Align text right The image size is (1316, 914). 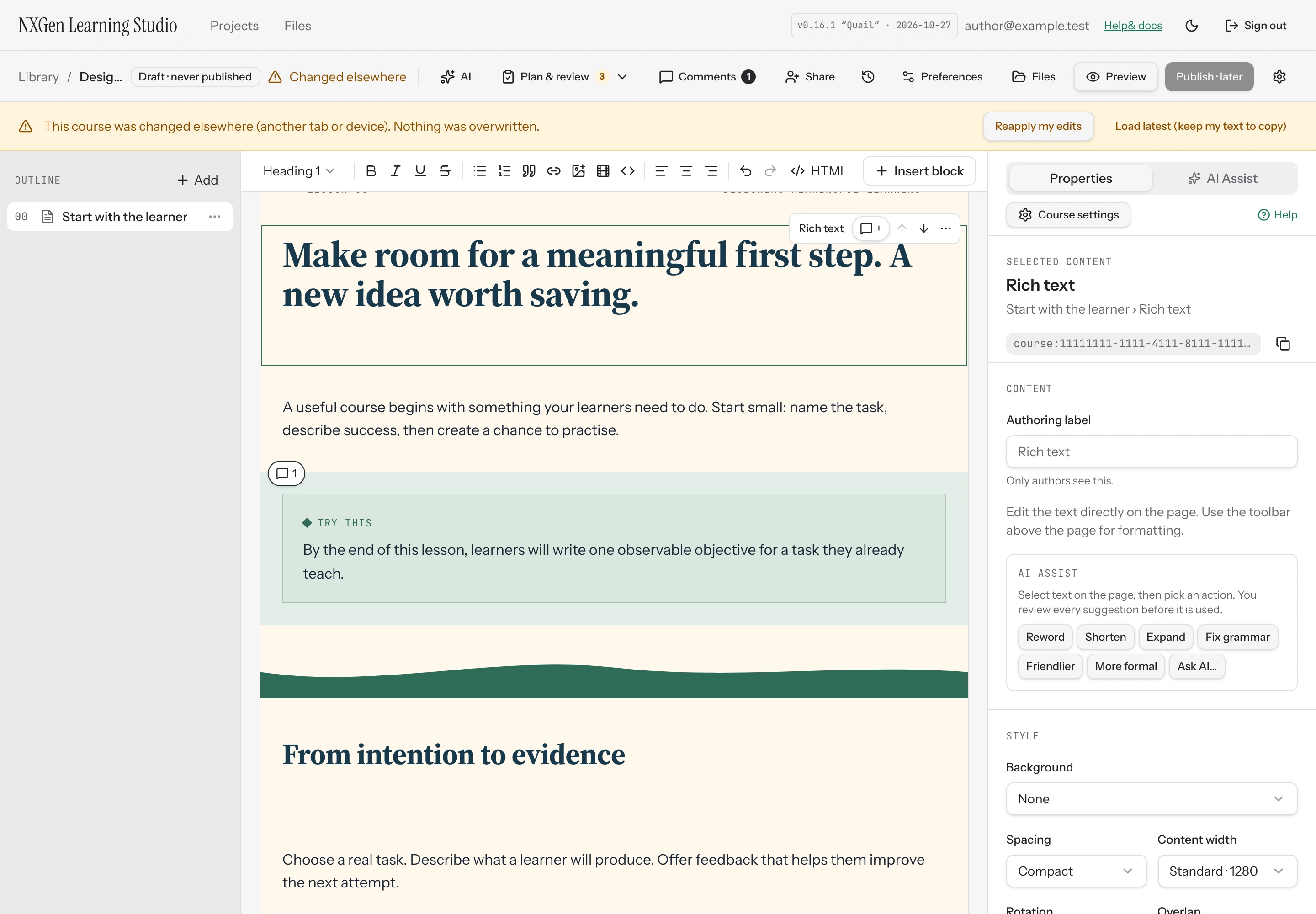tap(711, 171)
